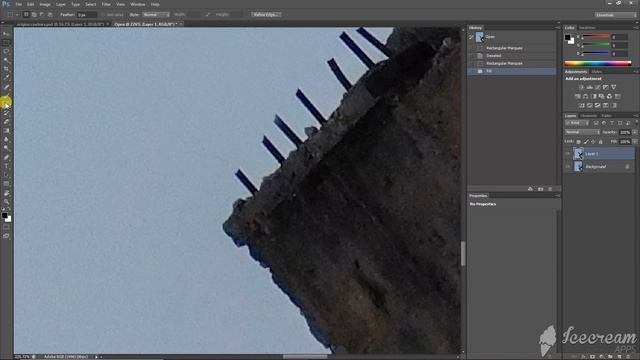Viewport: 640px width, 360px height.
Task: Add a Vibrance adjustment
Action: (613, 87)
